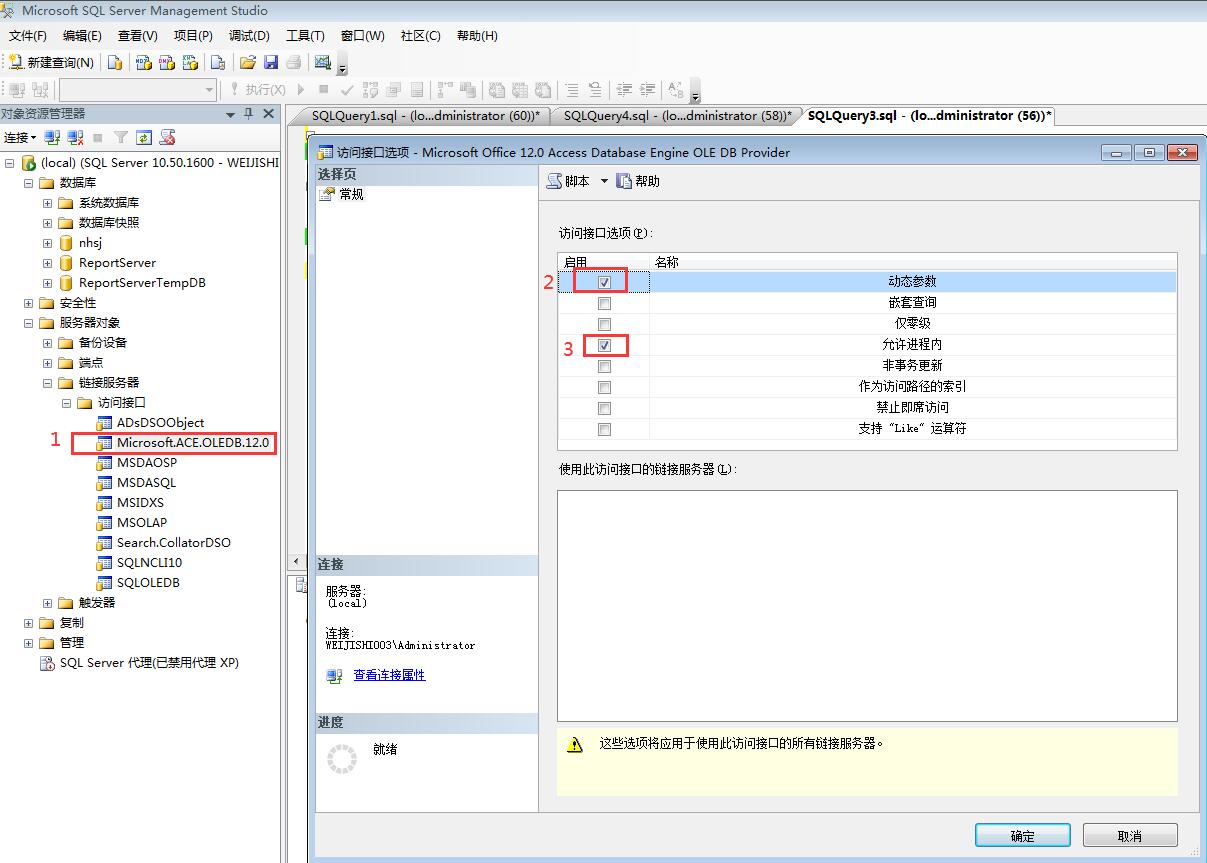Pin the Object Explorer panel with pushpin
The width and height of the screenshot is (1207, 863).
click(x=249, y=113)
